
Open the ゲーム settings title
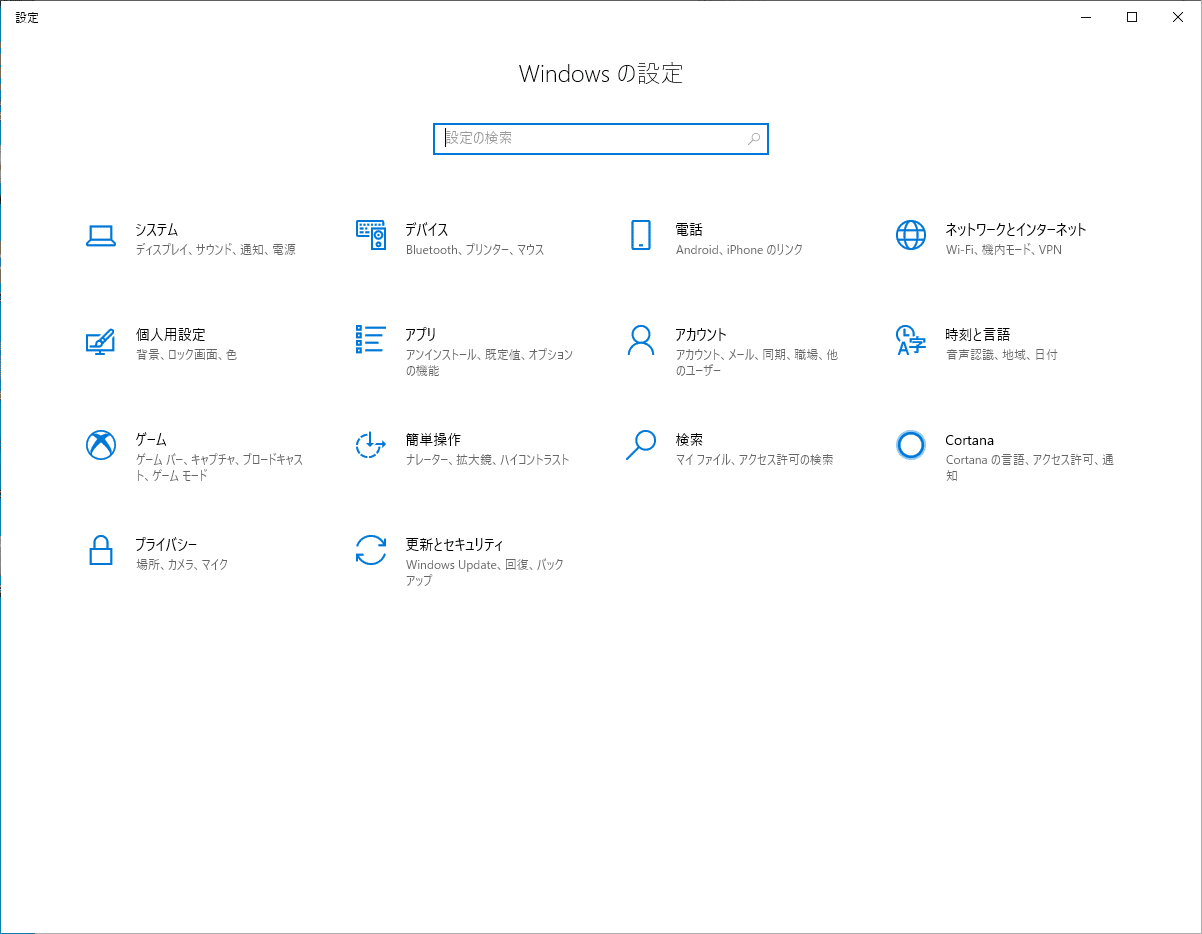point(151,440)
